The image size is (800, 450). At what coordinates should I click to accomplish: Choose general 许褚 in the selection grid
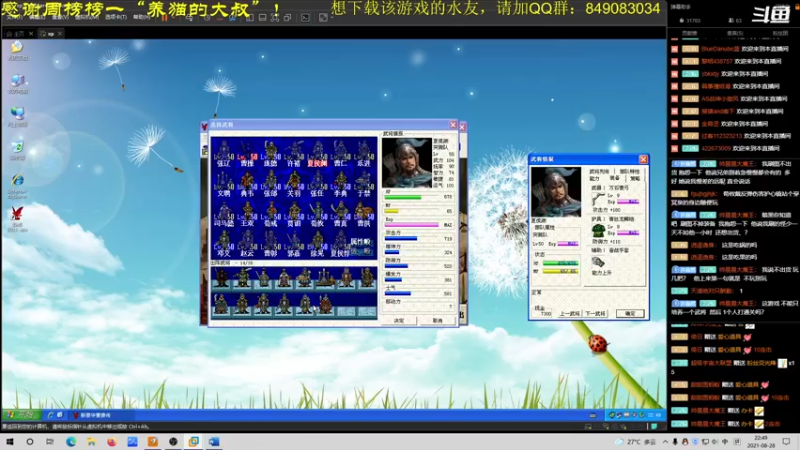pyautogui.click(x=294, y=153)
